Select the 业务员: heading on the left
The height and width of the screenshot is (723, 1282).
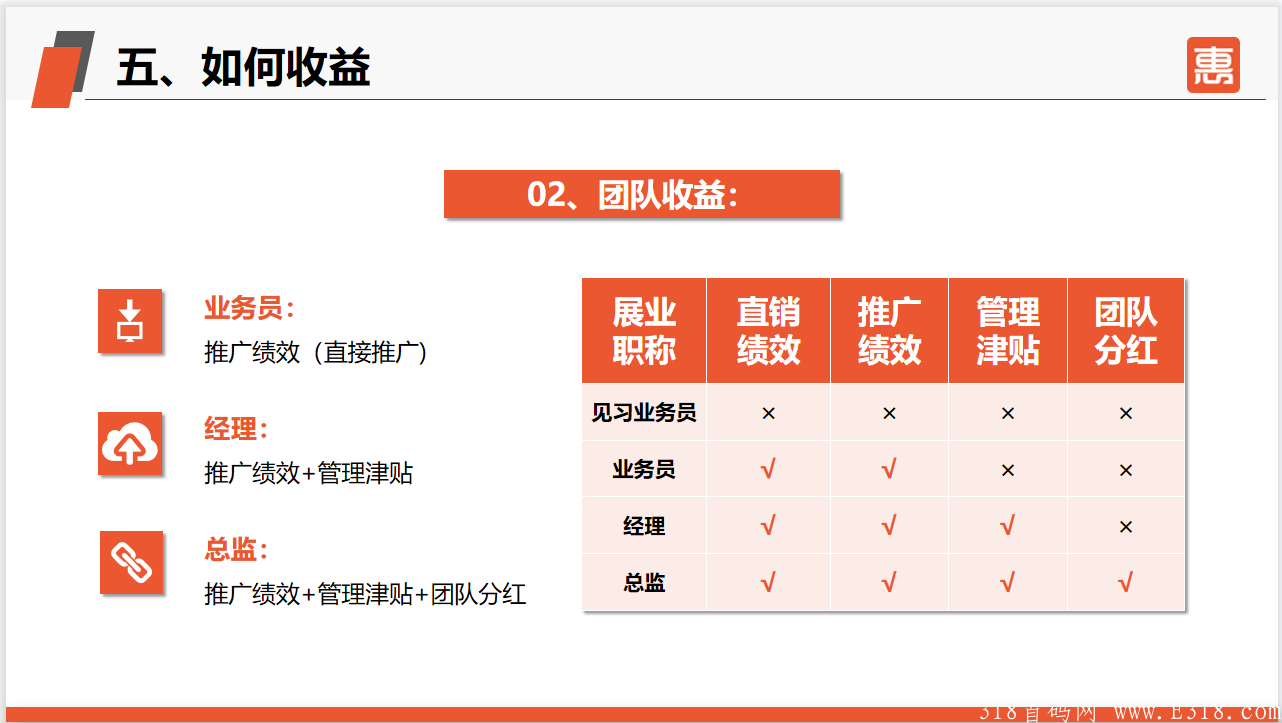click(x=250, y=308)
